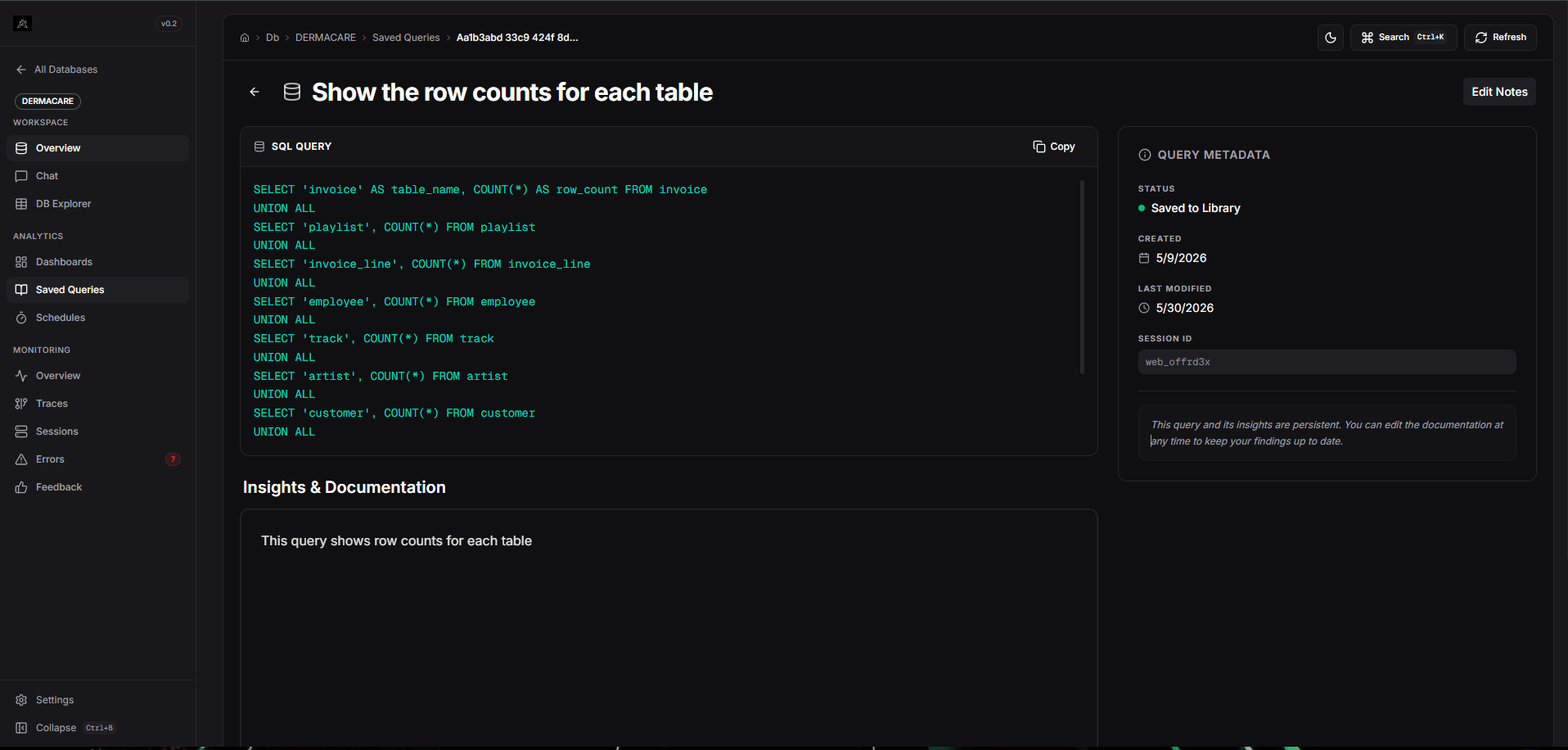Screen dimensions: 1568x750
Task: Open the workspace Overview page
Action: coord(97,148)
